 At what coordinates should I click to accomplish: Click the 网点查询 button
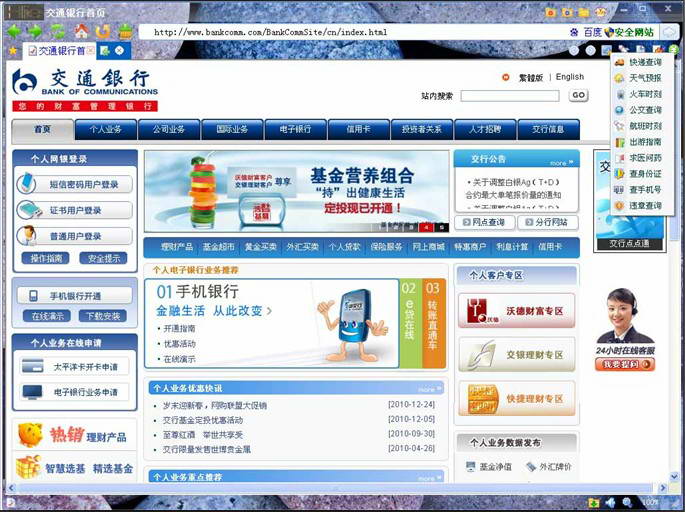[485, 222]
